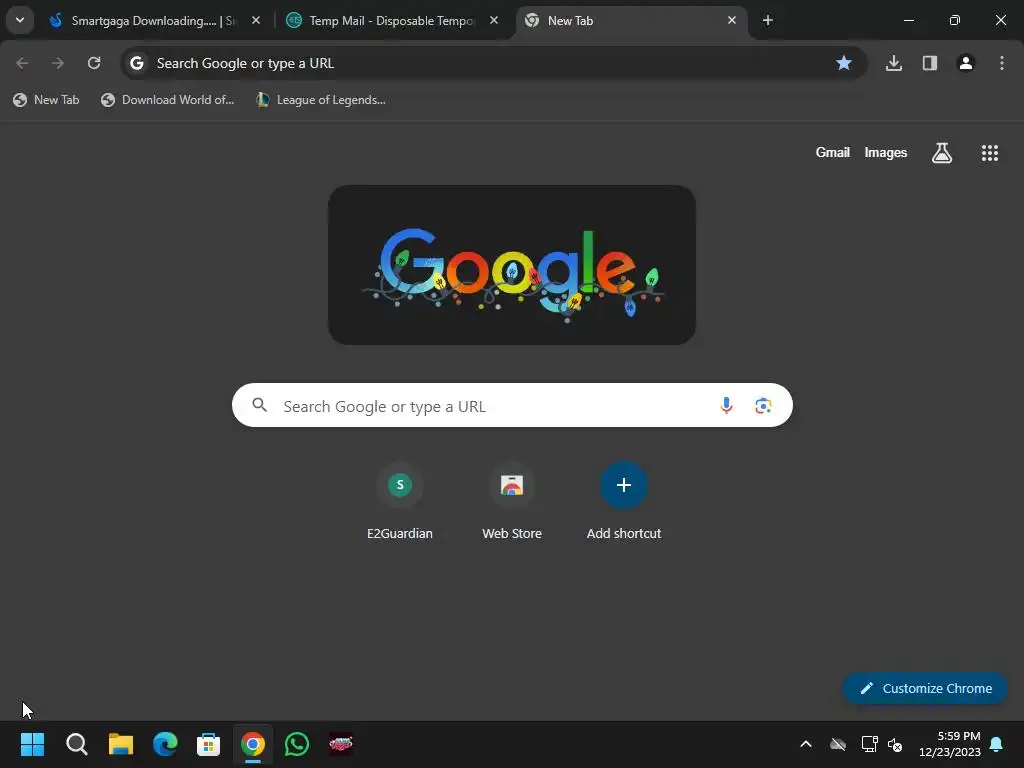Viewport: 1024px width, 768px height.
Task: Open the New Tab bookmark
Action: pyautogui.click(x=46, y=100)
